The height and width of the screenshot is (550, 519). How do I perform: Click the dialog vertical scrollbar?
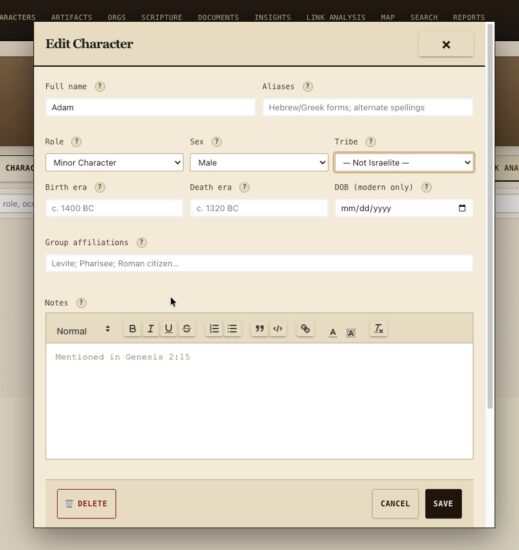coord(490,216)
